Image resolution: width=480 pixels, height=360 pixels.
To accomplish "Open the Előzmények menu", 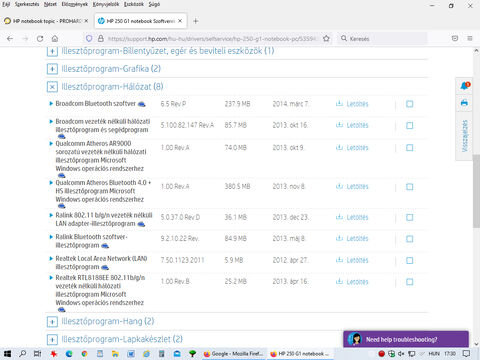I will click(75, 4).
